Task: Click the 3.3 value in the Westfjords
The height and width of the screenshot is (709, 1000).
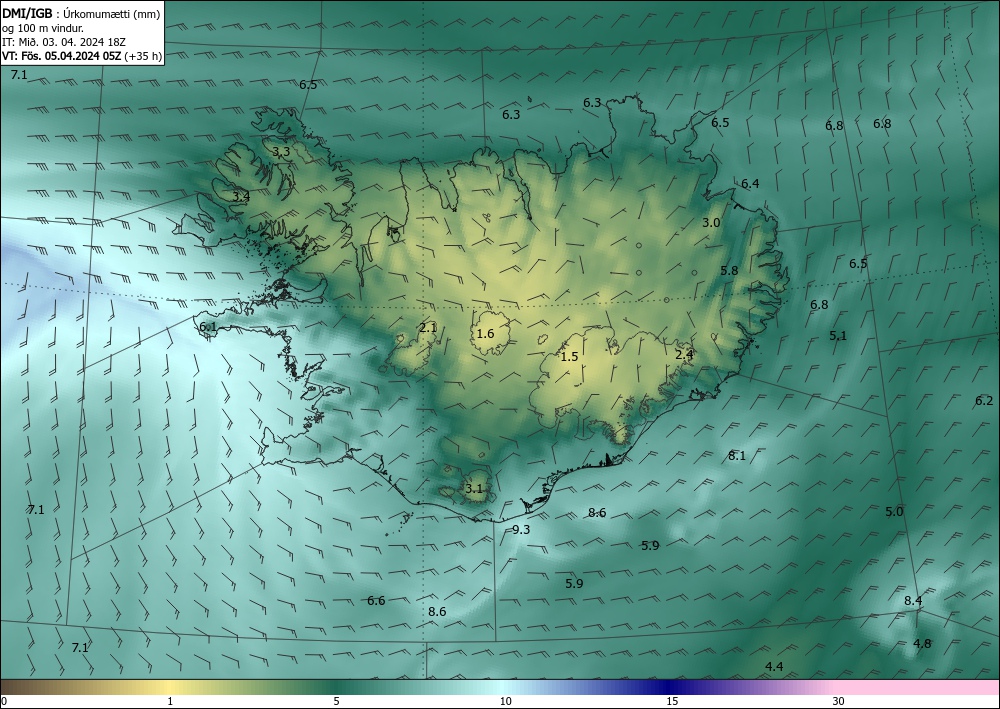Action: [281, 152]
